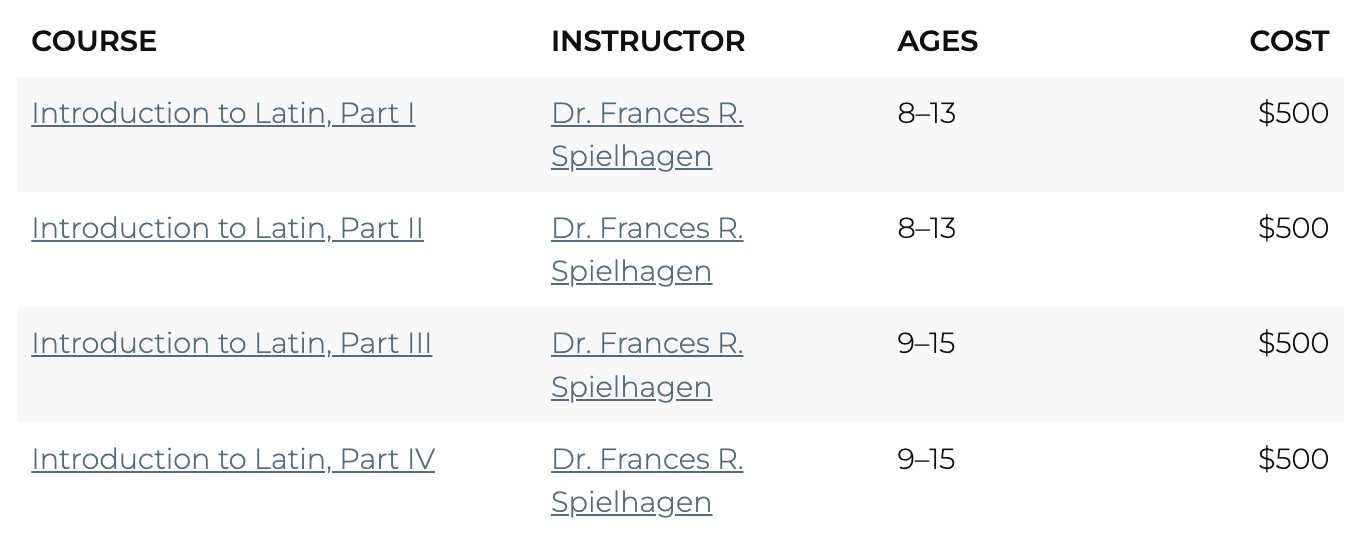Click the 9–15 ages cell for Part III
The image size is (1358, 540).
point(926,344)
